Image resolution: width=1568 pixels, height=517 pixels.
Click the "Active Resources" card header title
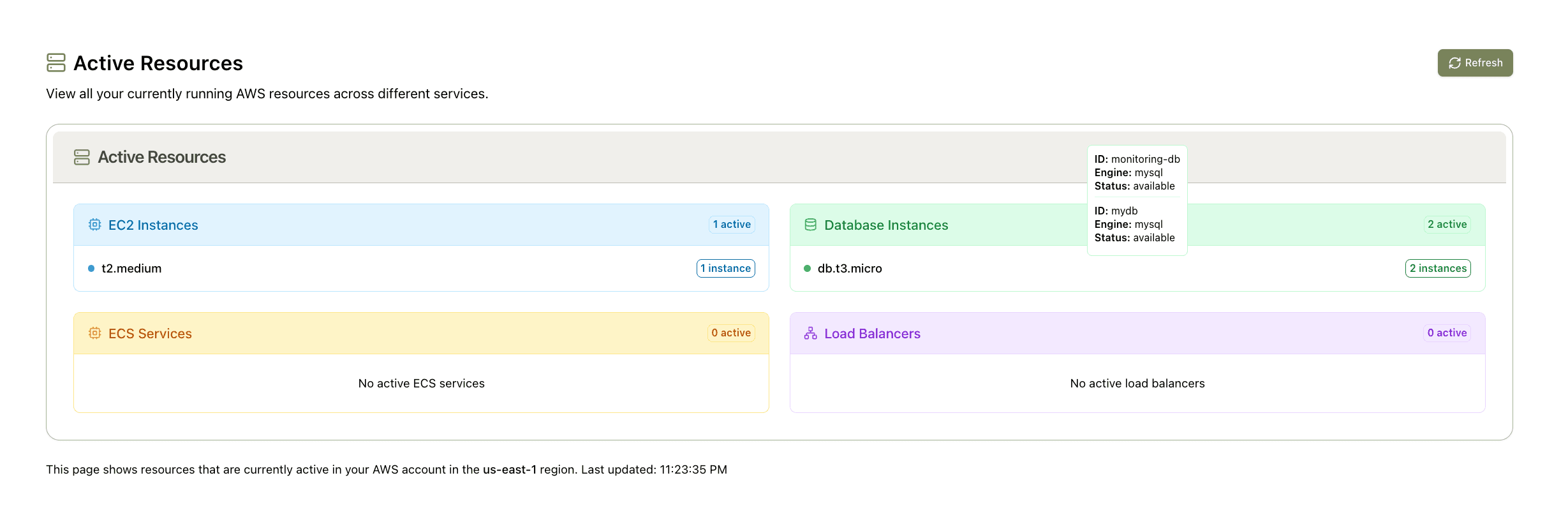(x=162, y=157)
